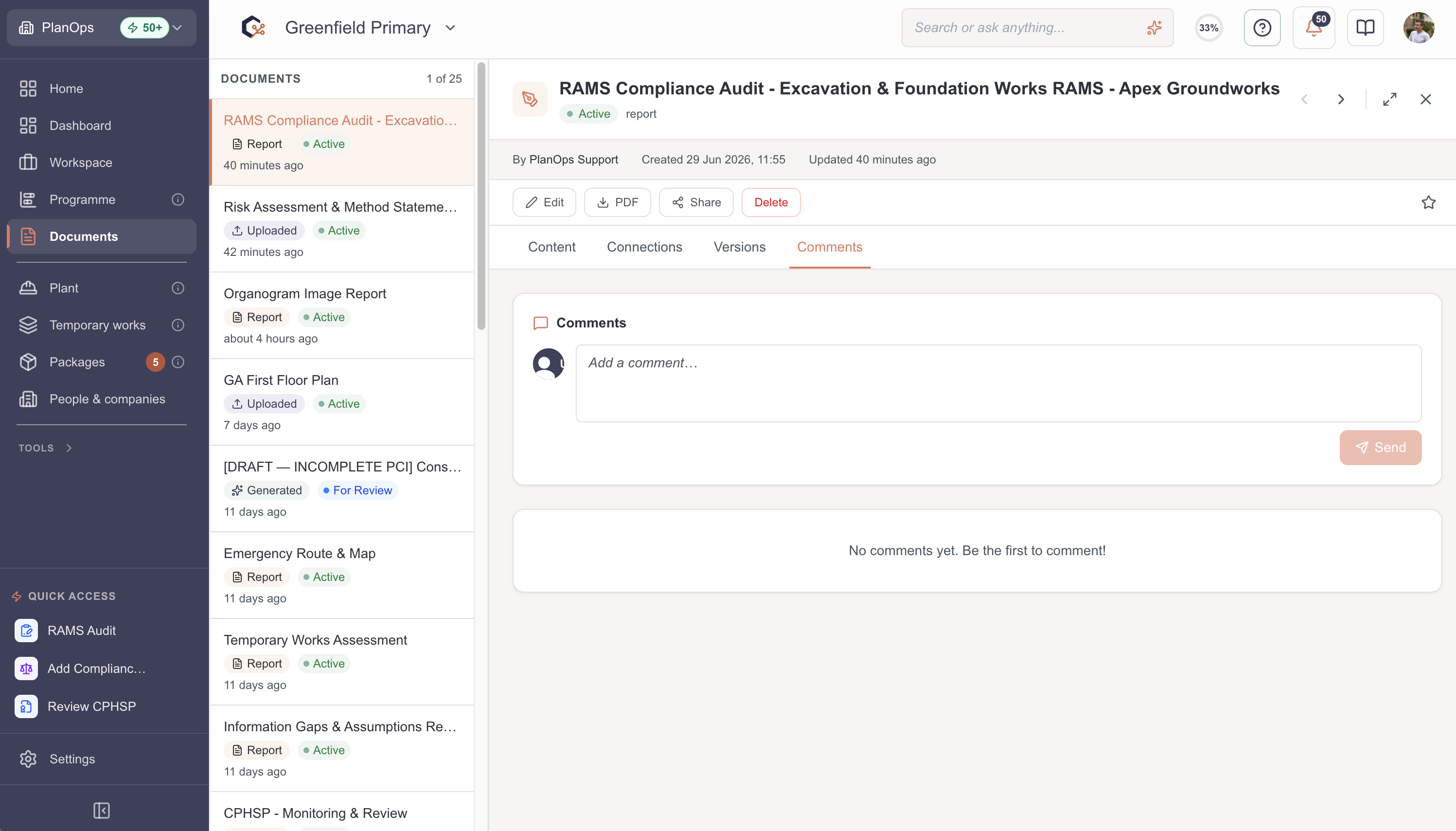Click the Send comment button
The image size is (1456, 831).
point(1380,448)
